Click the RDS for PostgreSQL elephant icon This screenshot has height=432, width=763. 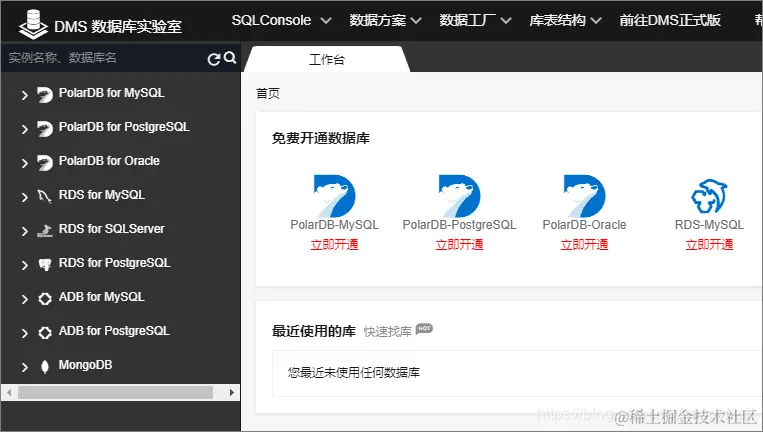pyautogui.click(x=45, y=265)
